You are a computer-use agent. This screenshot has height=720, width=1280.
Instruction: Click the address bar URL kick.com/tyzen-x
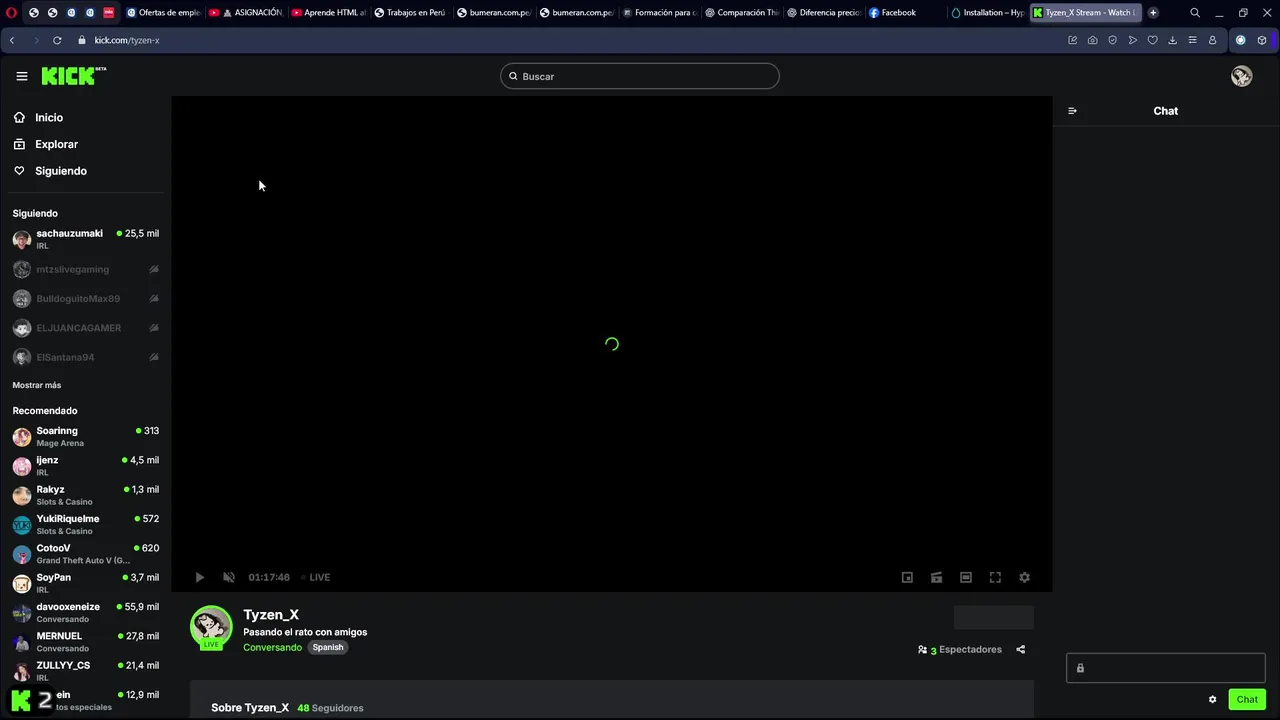click(127, 40)
